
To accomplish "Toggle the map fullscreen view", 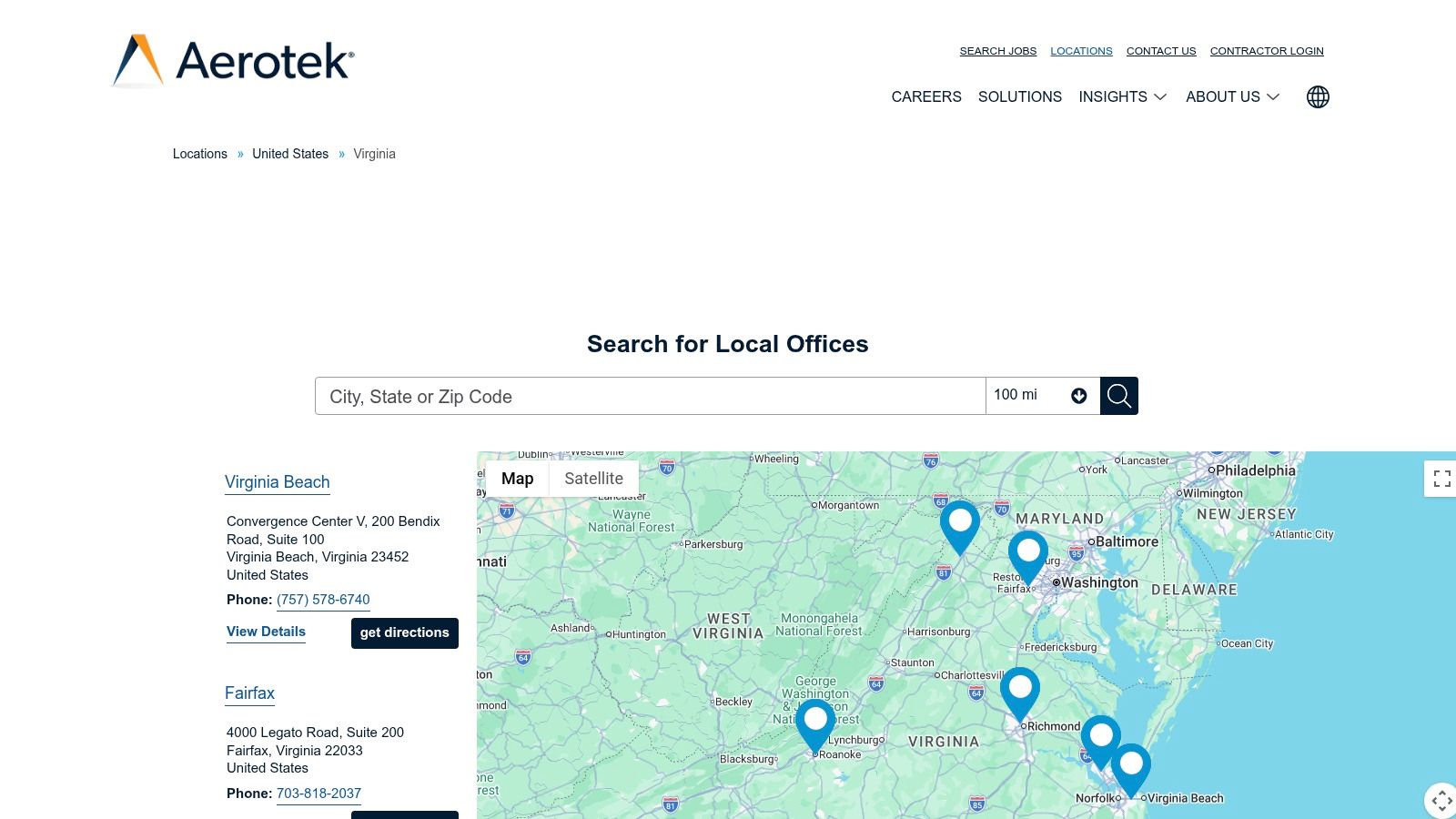I will 1441,479.
